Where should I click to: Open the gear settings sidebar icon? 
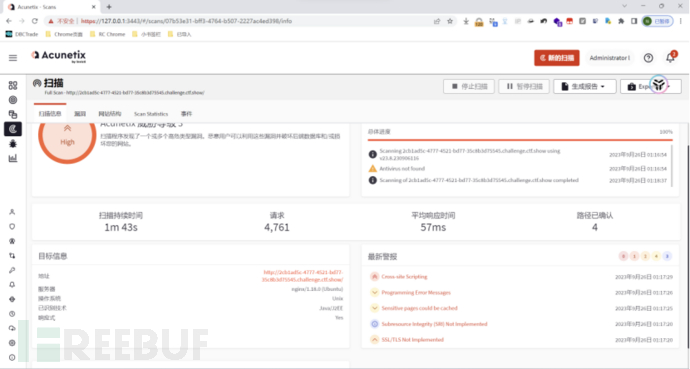pos(12,343)
